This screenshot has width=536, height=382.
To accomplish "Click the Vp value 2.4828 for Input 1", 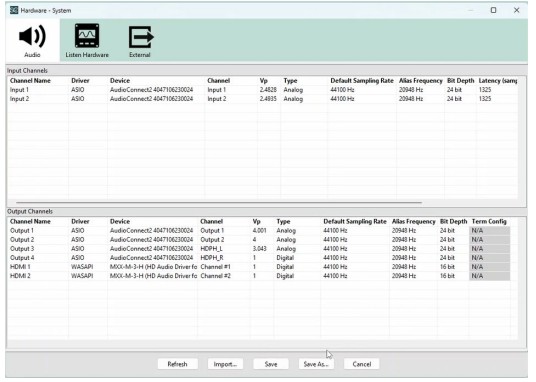I will tap(268, 90).
